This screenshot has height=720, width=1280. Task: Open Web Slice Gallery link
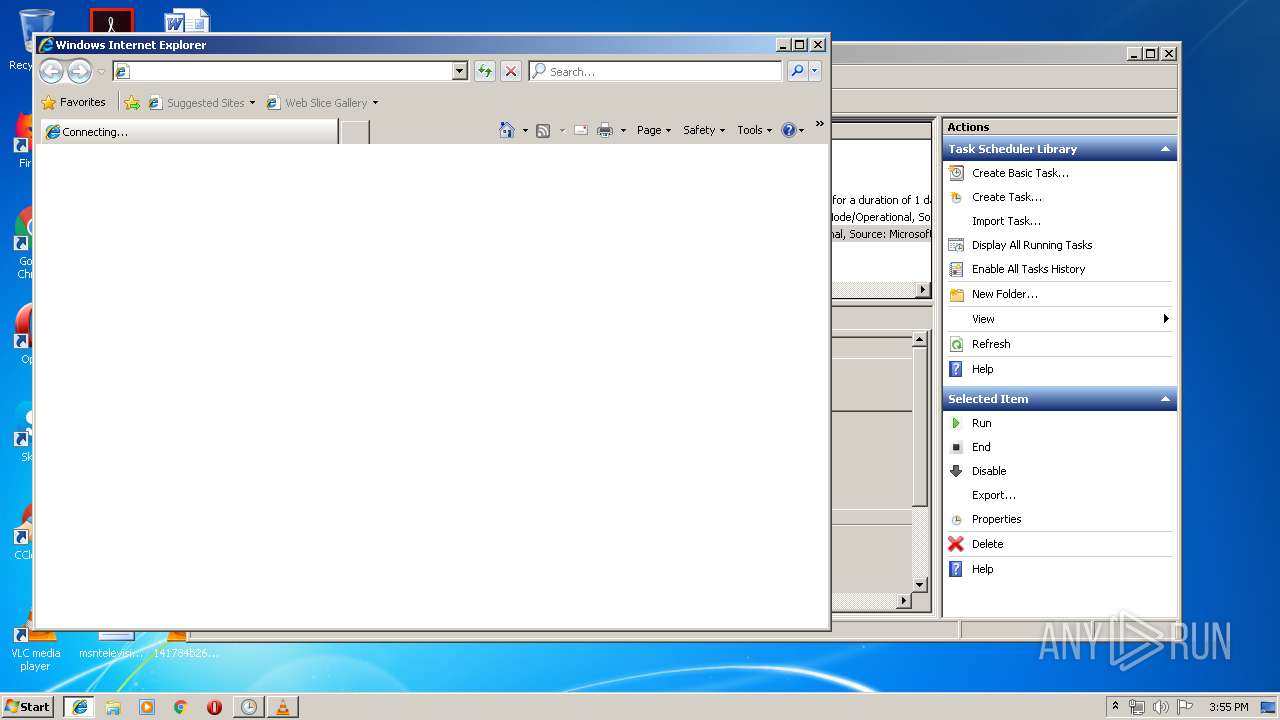(x=322, y=102)
